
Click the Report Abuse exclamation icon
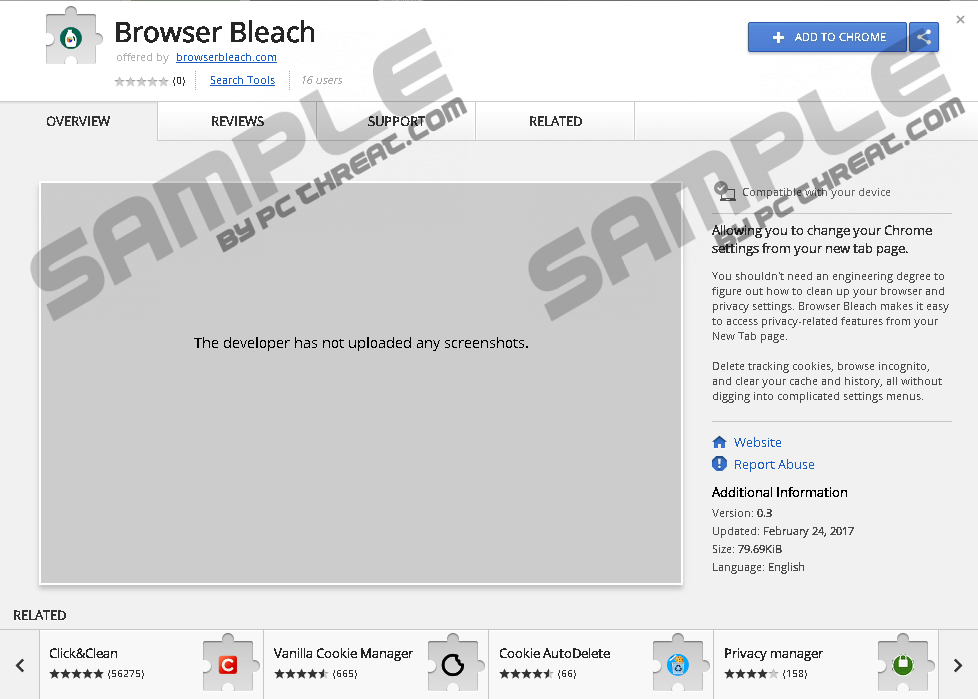click(x=719, y=464)
